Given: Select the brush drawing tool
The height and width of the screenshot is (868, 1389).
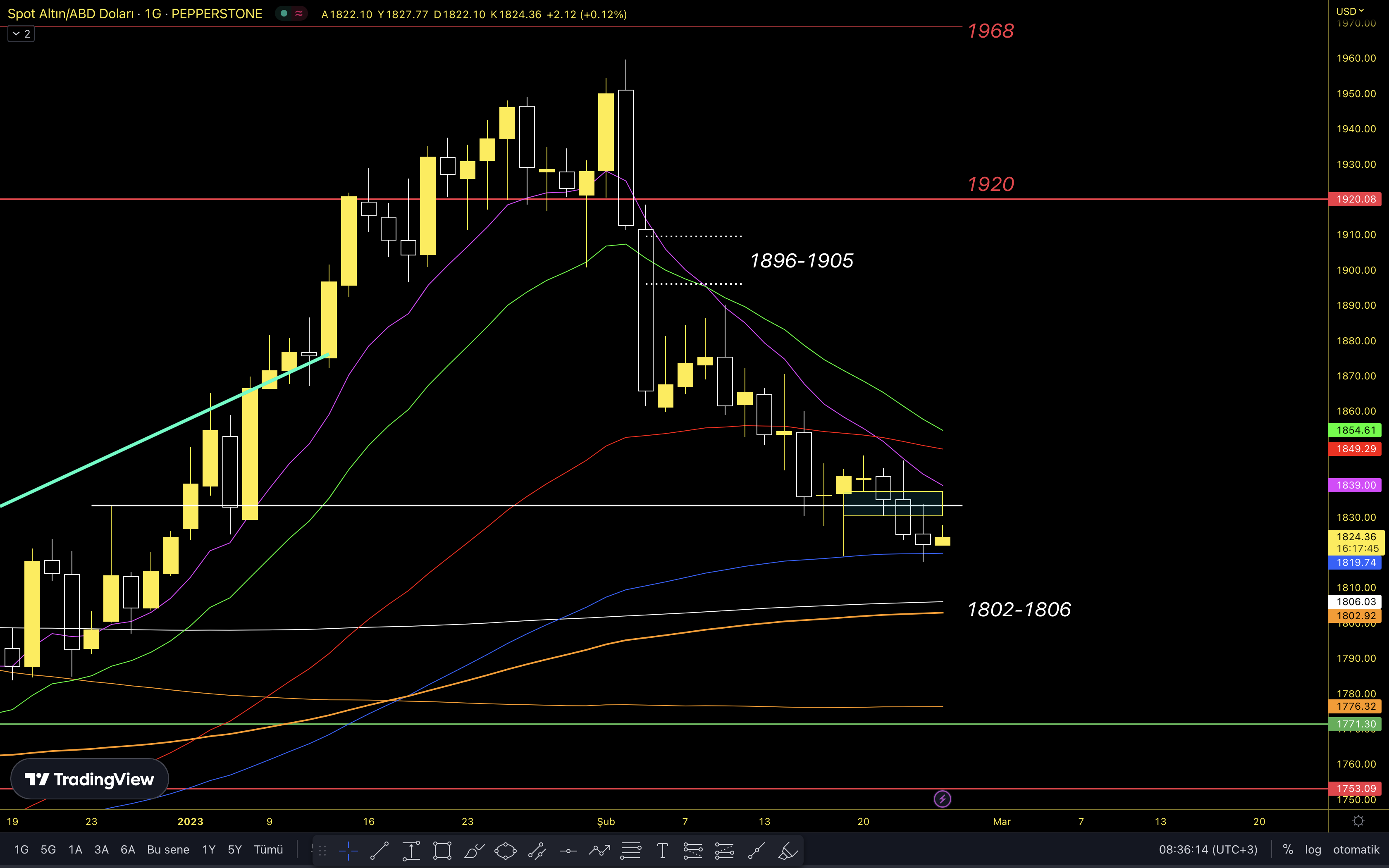Looking at the screenshot, I should pyautogui.click(x=474, y=850).
